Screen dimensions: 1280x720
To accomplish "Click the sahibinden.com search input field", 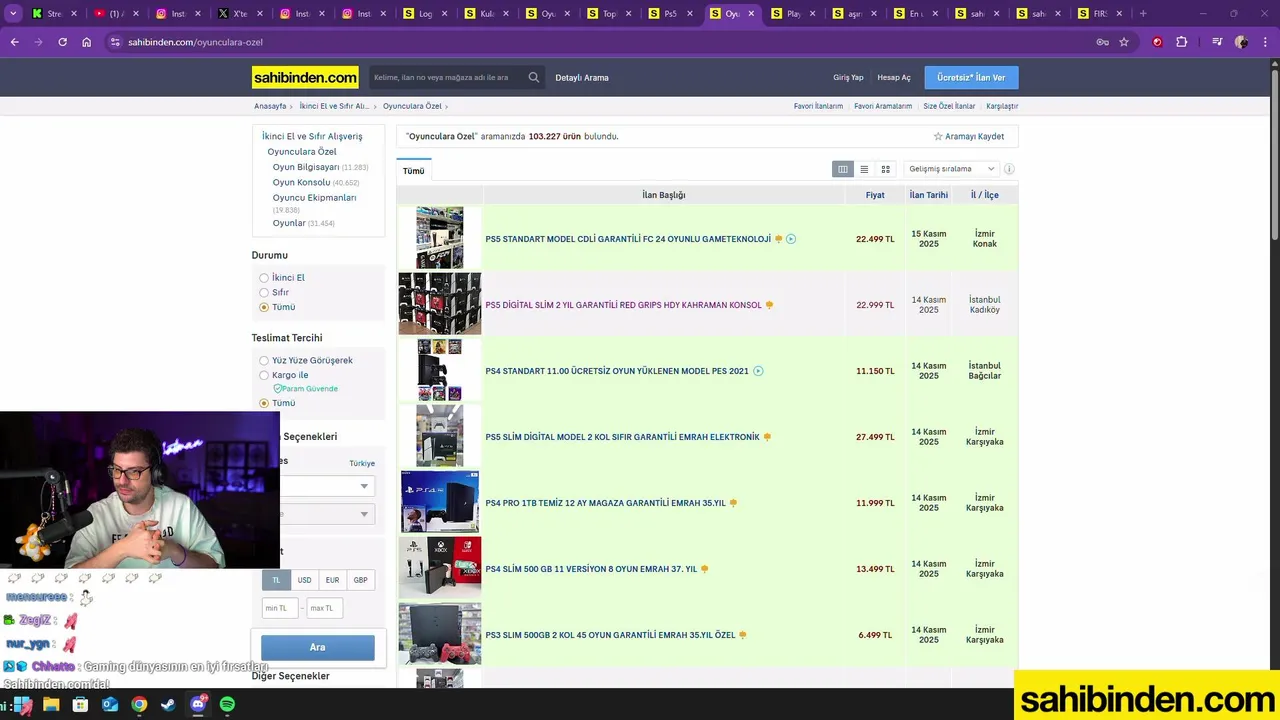I will (x=448, y=77).
